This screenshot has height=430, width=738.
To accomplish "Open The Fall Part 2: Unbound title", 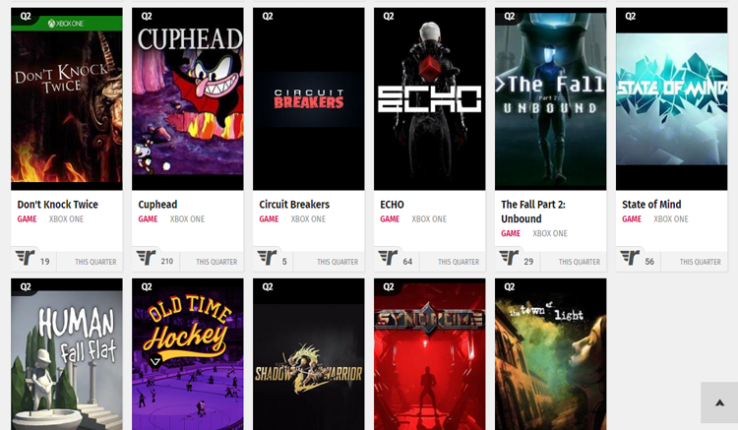I will pyautogui.click(x=533, y=212).
